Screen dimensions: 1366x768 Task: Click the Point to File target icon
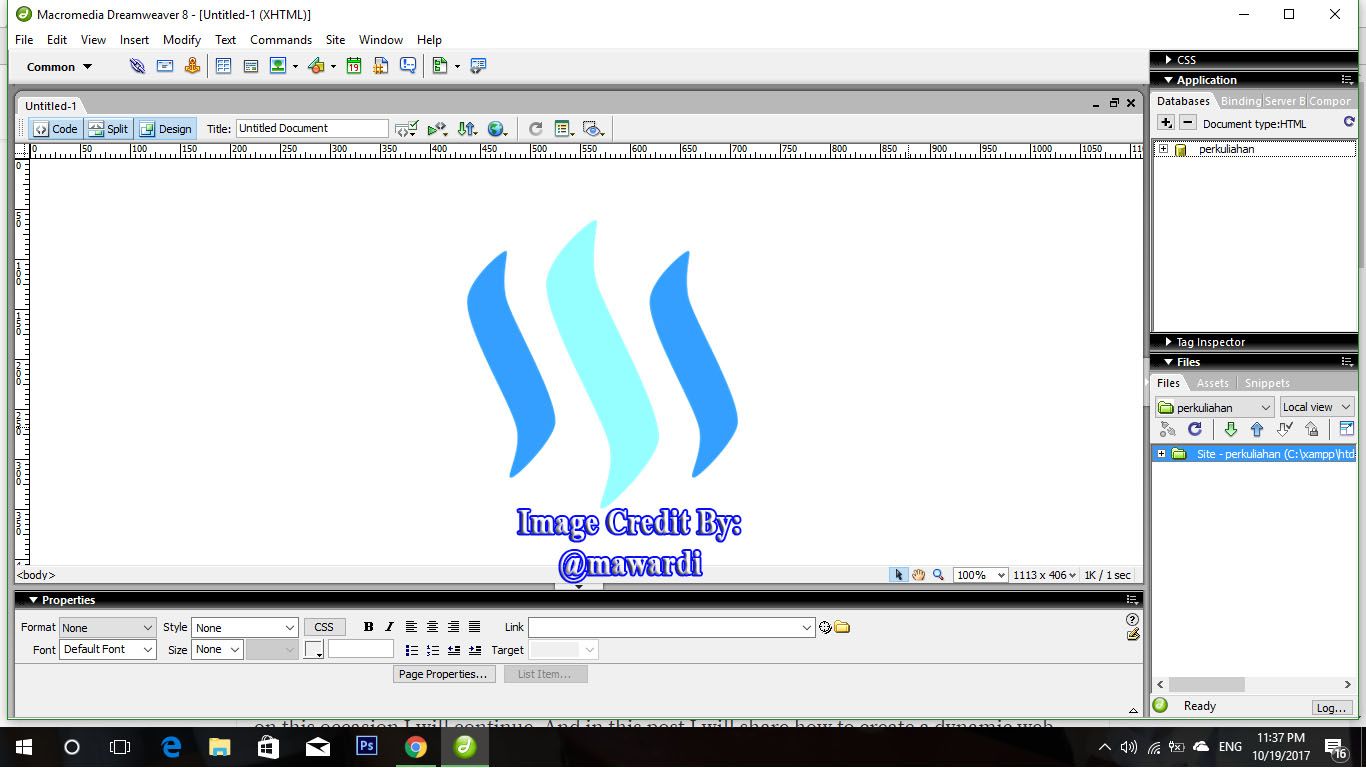825,628
